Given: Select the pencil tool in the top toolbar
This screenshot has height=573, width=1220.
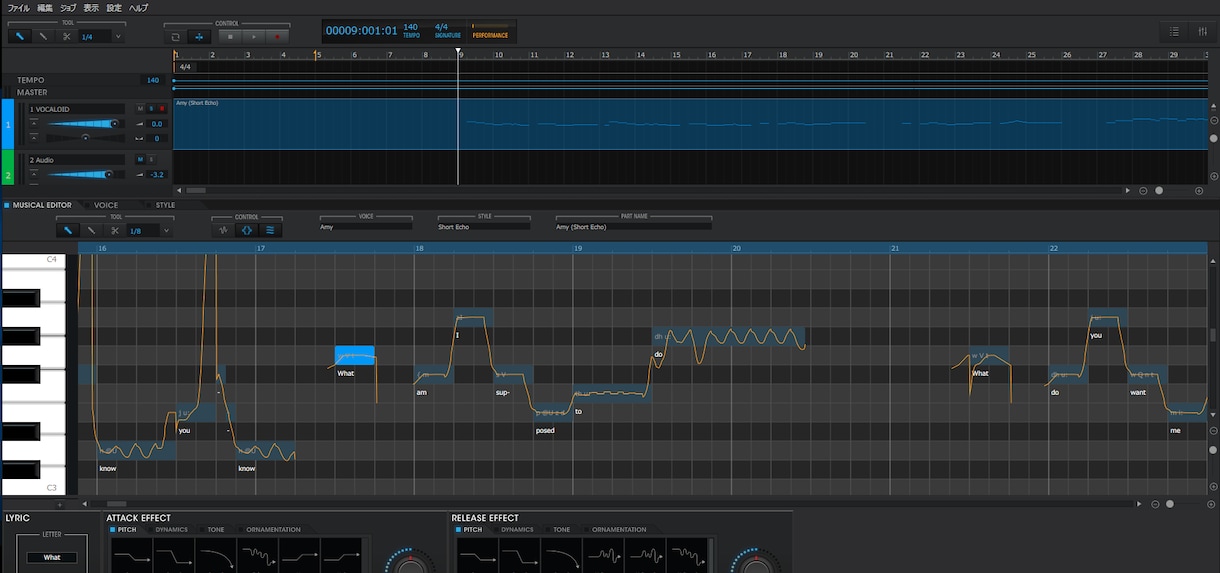Looking at the screenshot, I should click(x=19, y=36).
